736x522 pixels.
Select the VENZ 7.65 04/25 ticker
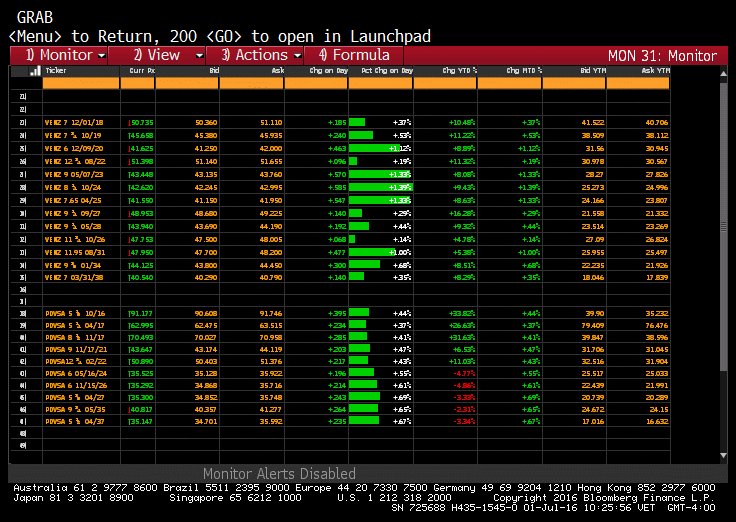[73, 200]
